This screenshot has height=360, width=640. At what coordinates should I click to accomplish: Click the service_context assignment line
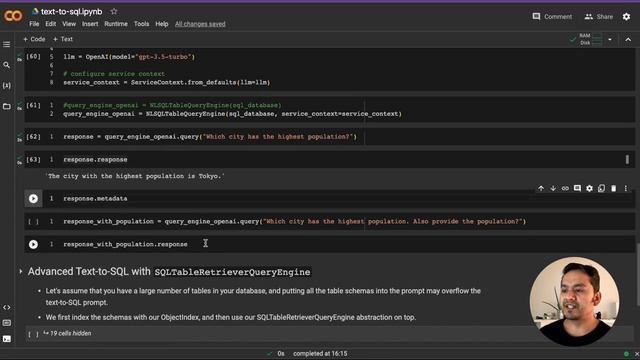click(167, 82)
